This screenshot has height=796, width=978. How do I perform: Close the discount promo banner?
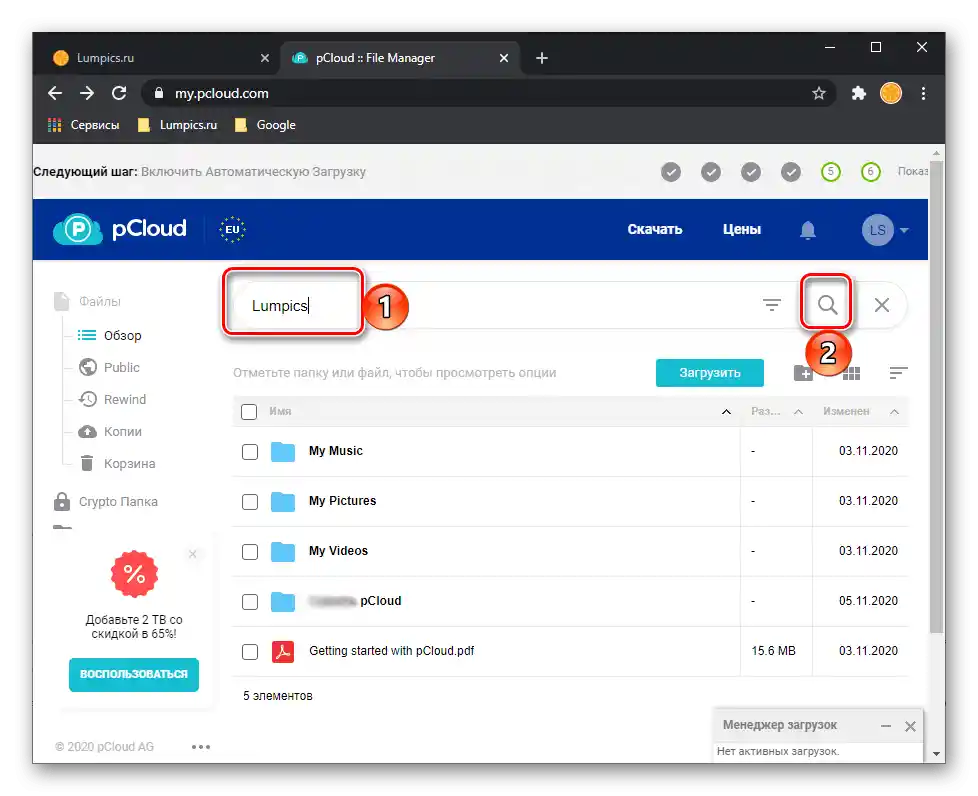(x=193, y=554)
